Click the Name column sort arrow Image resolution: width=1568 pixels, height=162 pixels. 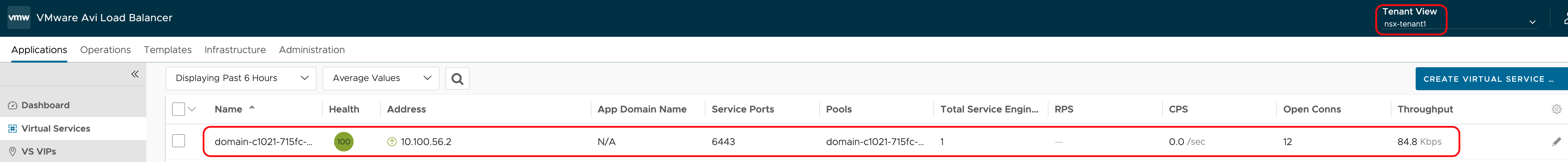(x=252, y=108)
